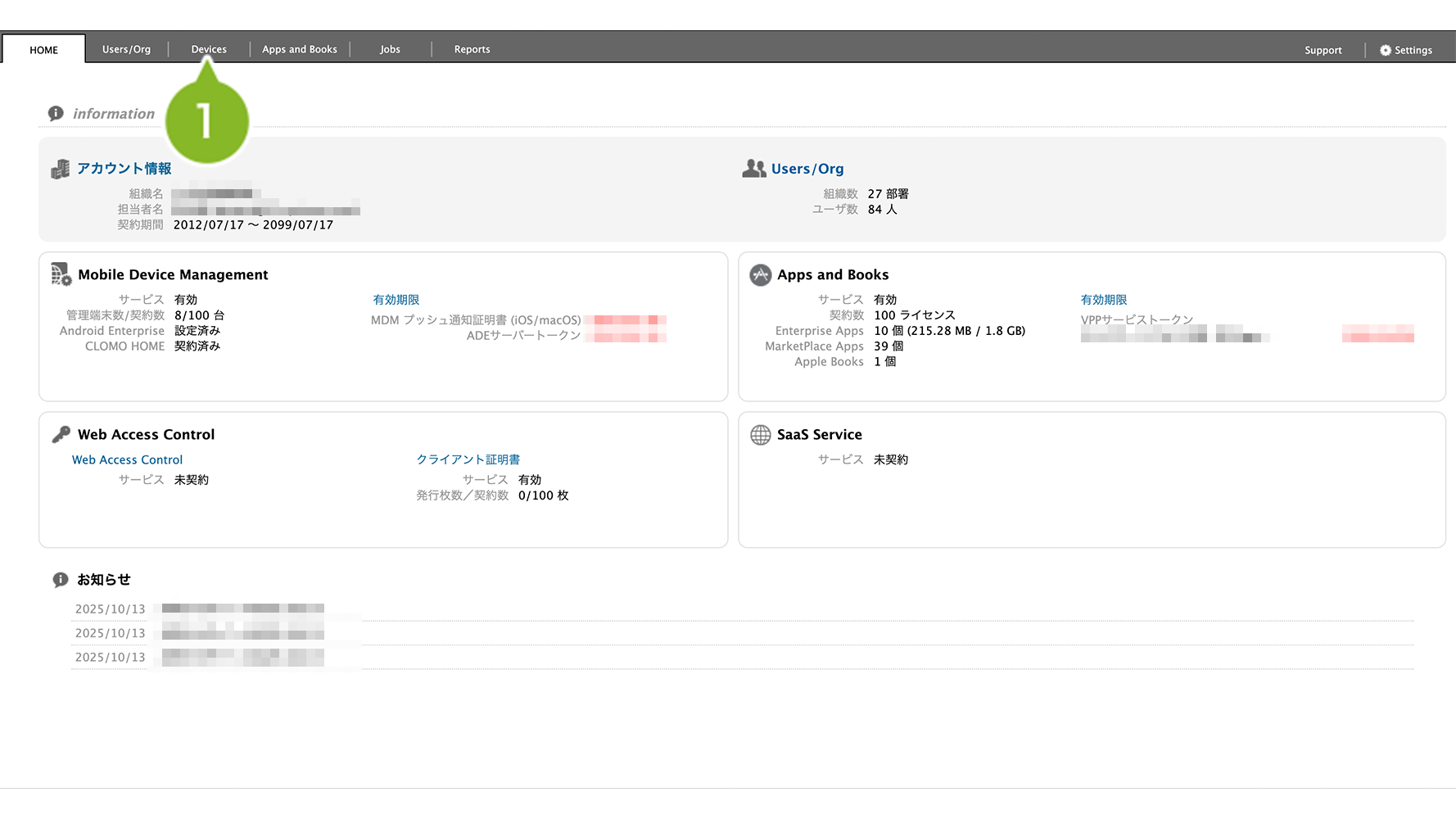Click the account information building icon
Image resolution: width=1456 pixels, height=819 pixels.
(x=60, y=170)
